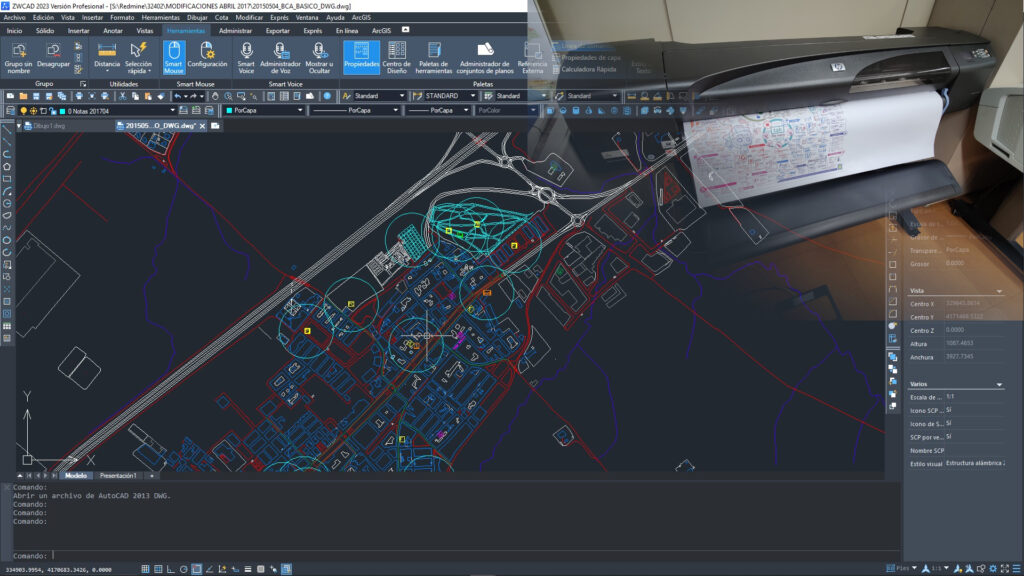The image size is (1024, 576).
Task: Open the Dibujar menu
Action: [x=197, y=18]
